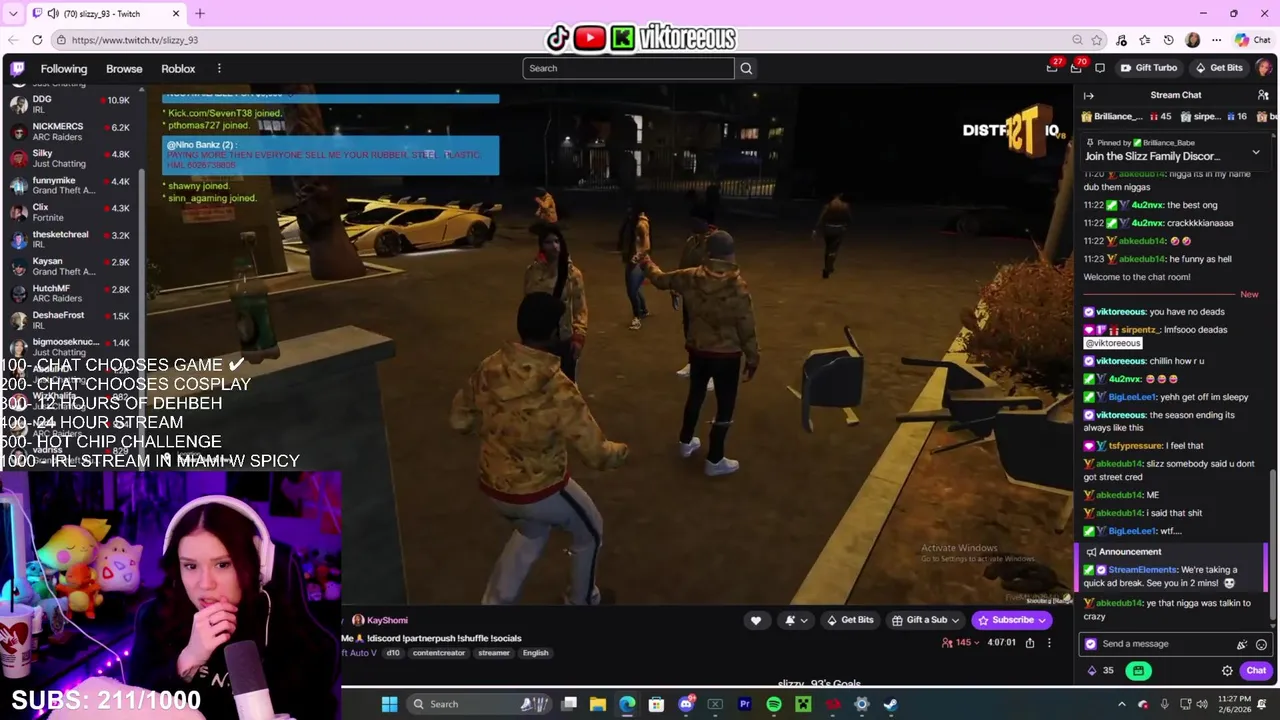Open stream more options three dots
The height and width of the screenshot is (720, 1280).
point(1049,643)
